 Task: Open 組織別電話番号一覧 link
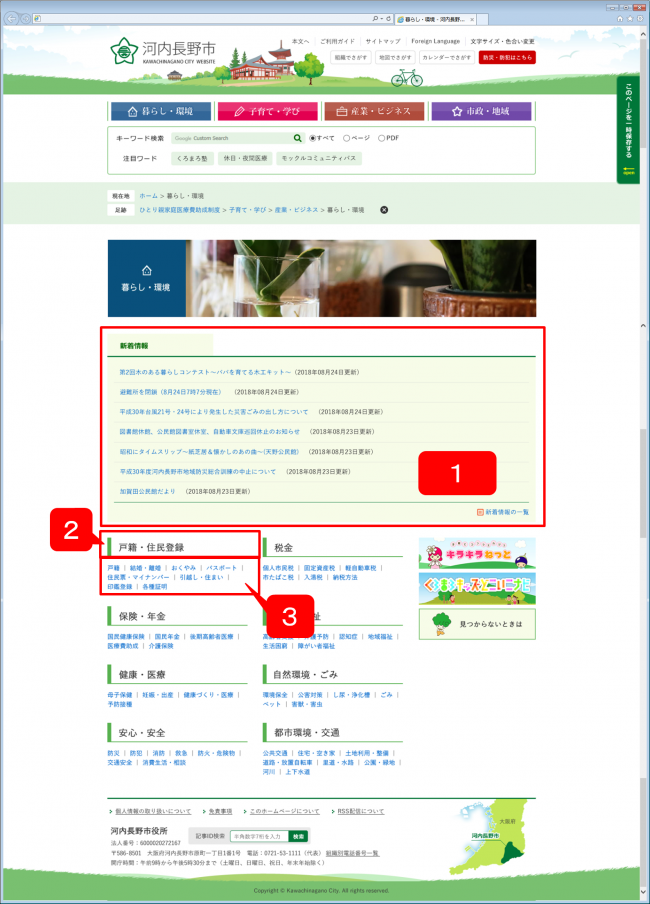coord(352,853)
